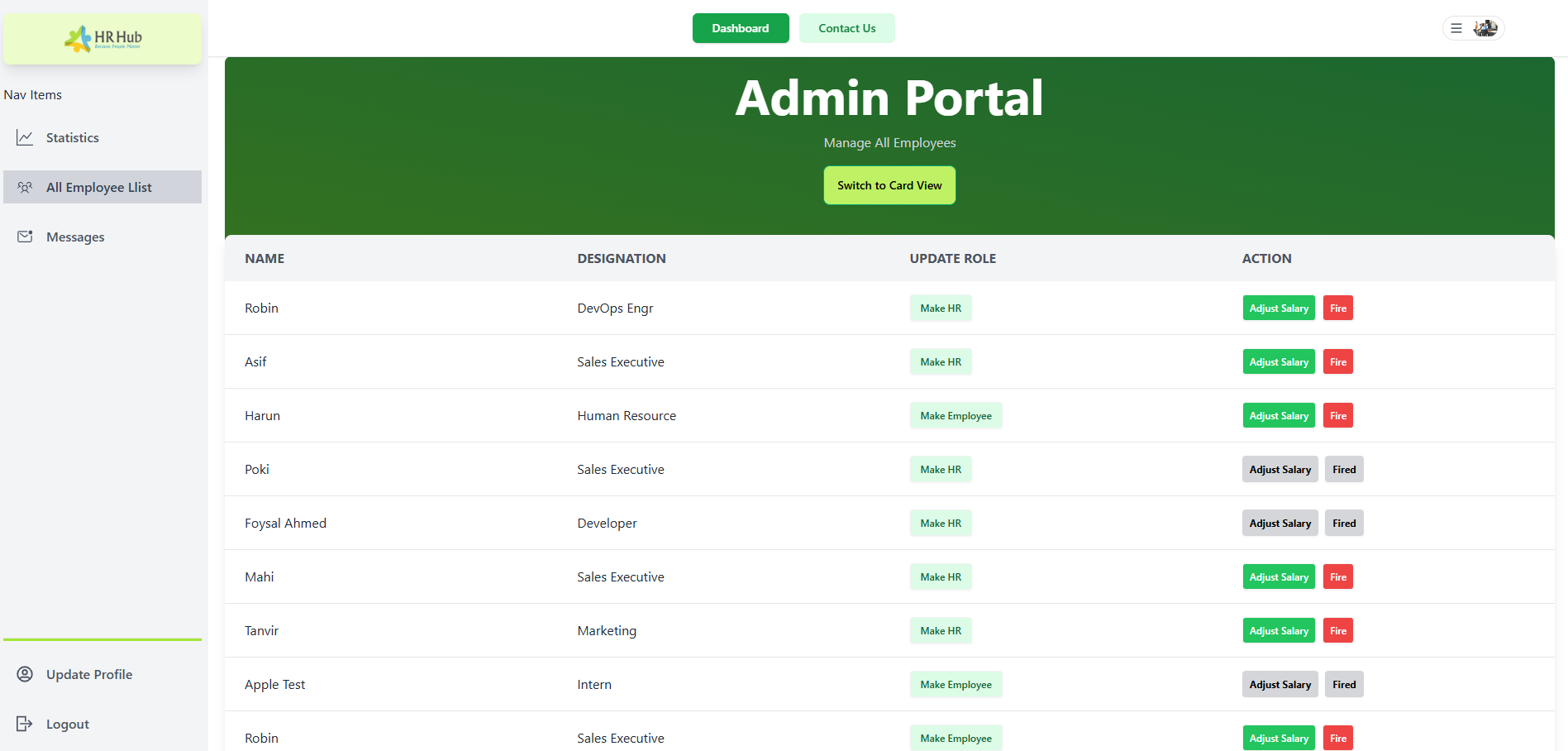Screen dimensions: 1568x751
Task: Select the name Tanvir
Action: pyautogui.click(x=261, y=630)
